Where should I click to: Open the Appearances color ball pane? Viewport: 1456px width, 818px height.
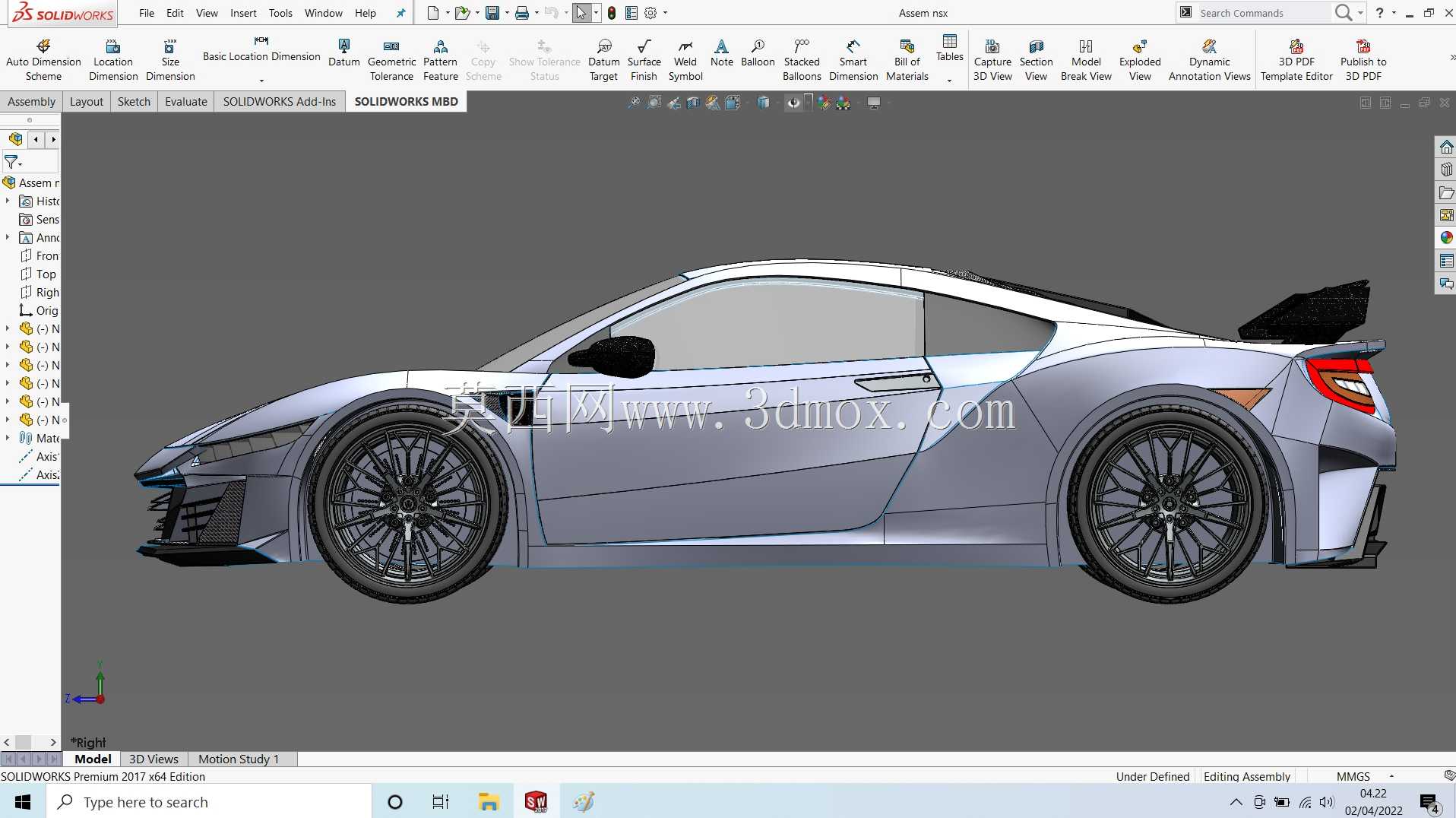(x=1446, y=238)
